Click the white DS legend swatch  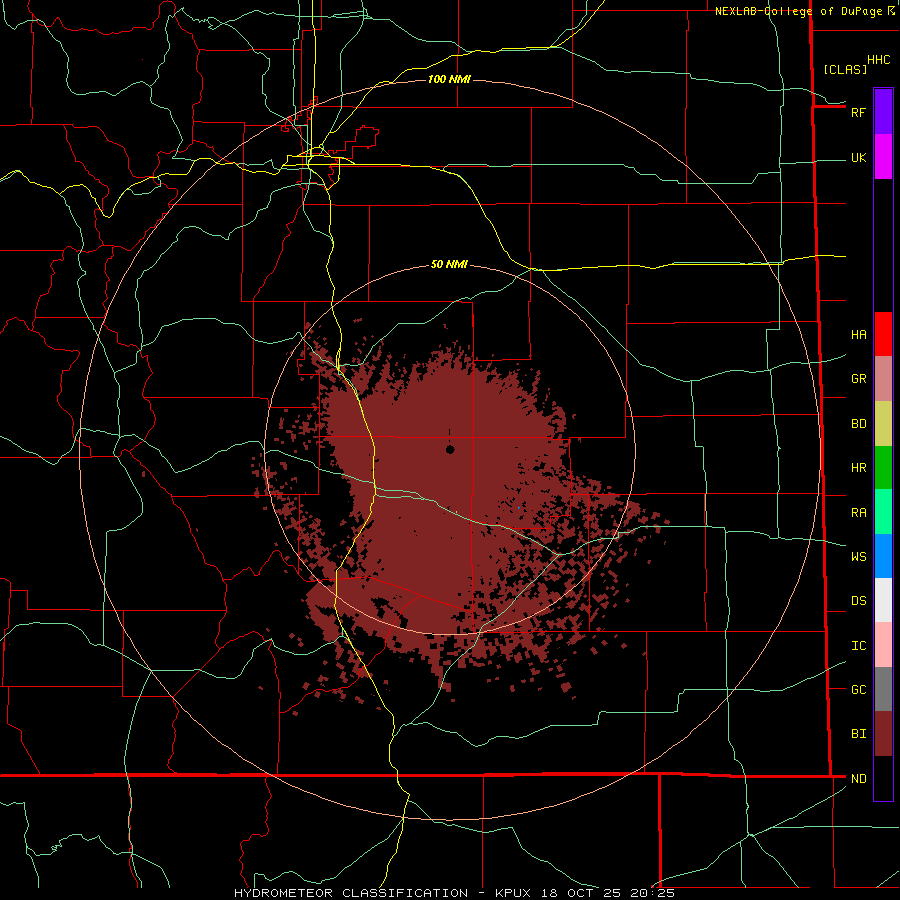pyautogui.click(x=883, y=600)
